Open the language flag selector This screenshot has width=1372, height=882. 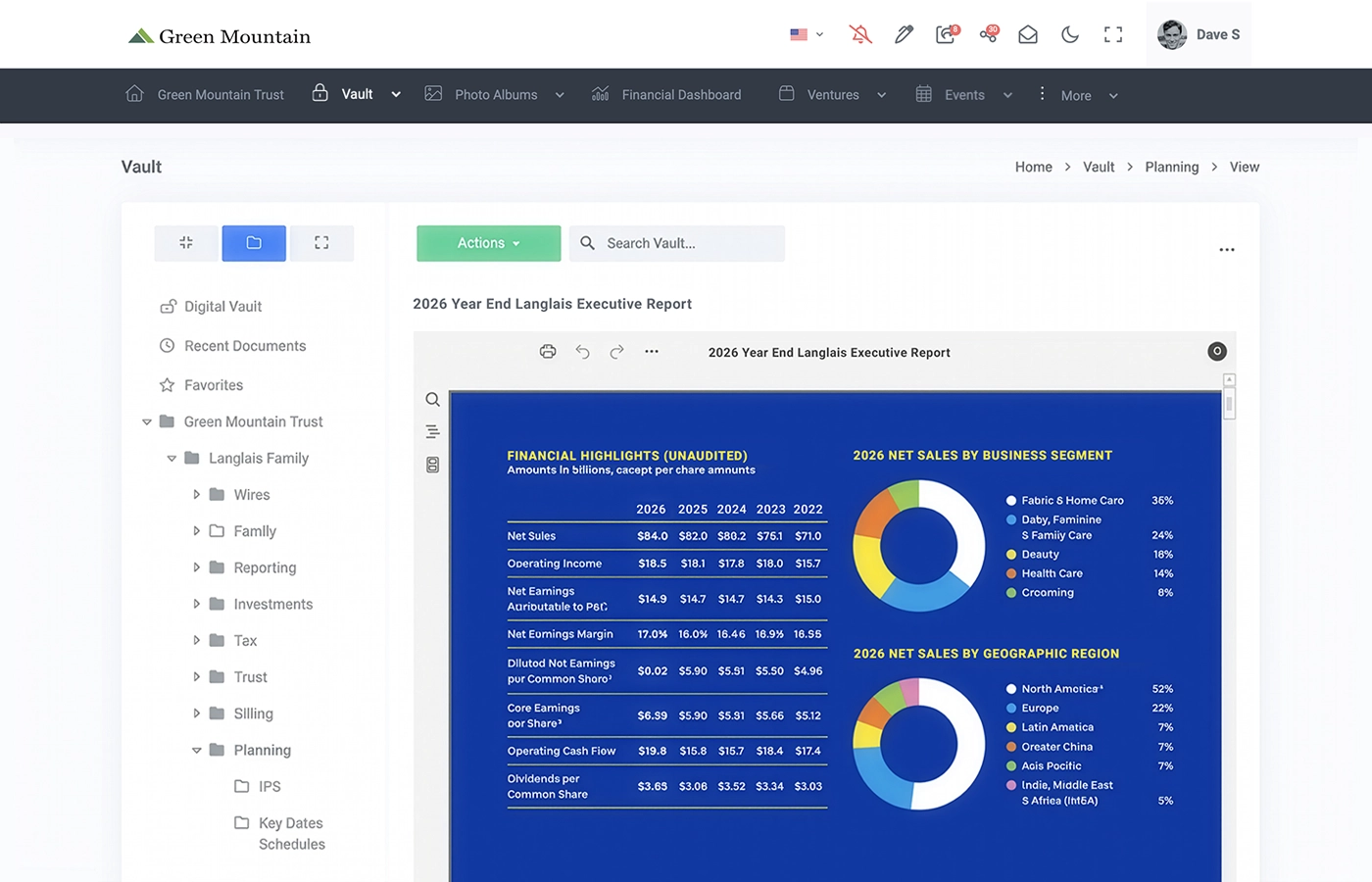coord(807,34)
